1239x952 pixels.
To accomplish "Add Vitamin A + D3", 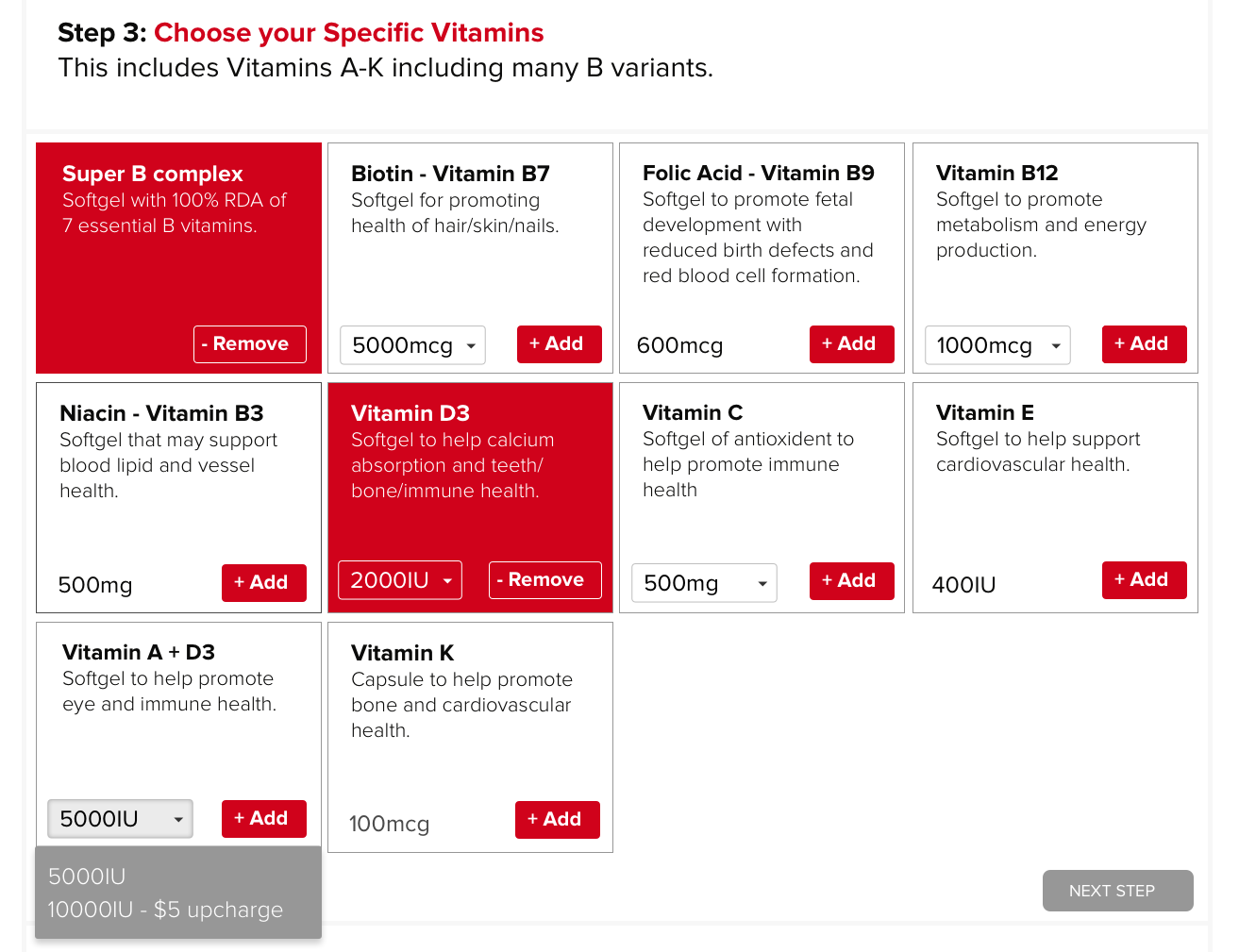I will 263,819.
